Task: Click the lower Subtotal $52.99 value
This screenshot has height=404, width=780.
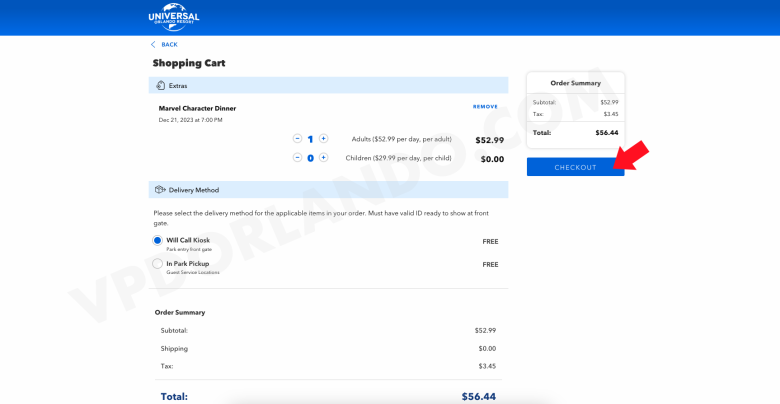Action: [x=486, y=330]
